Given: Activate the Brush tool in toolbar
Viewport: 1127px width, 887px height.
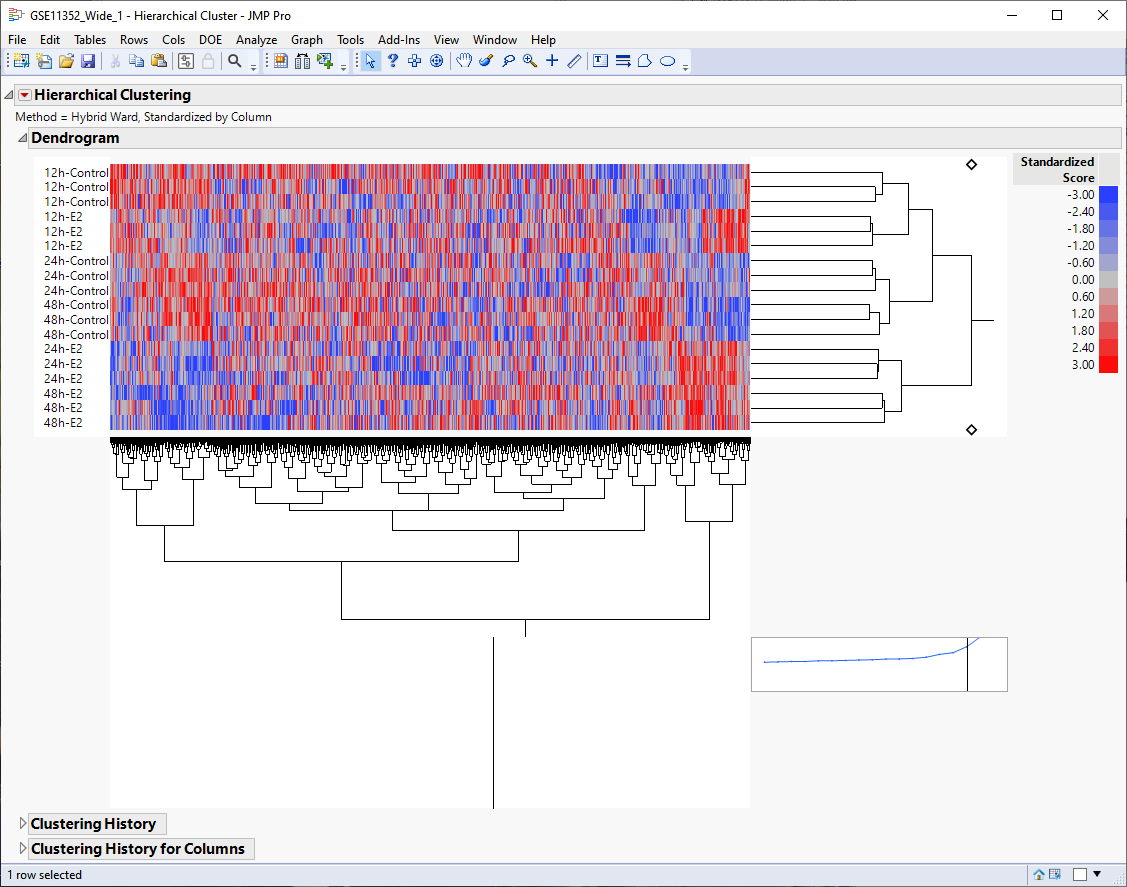Looking at the screenshot, I should [486, 61].
